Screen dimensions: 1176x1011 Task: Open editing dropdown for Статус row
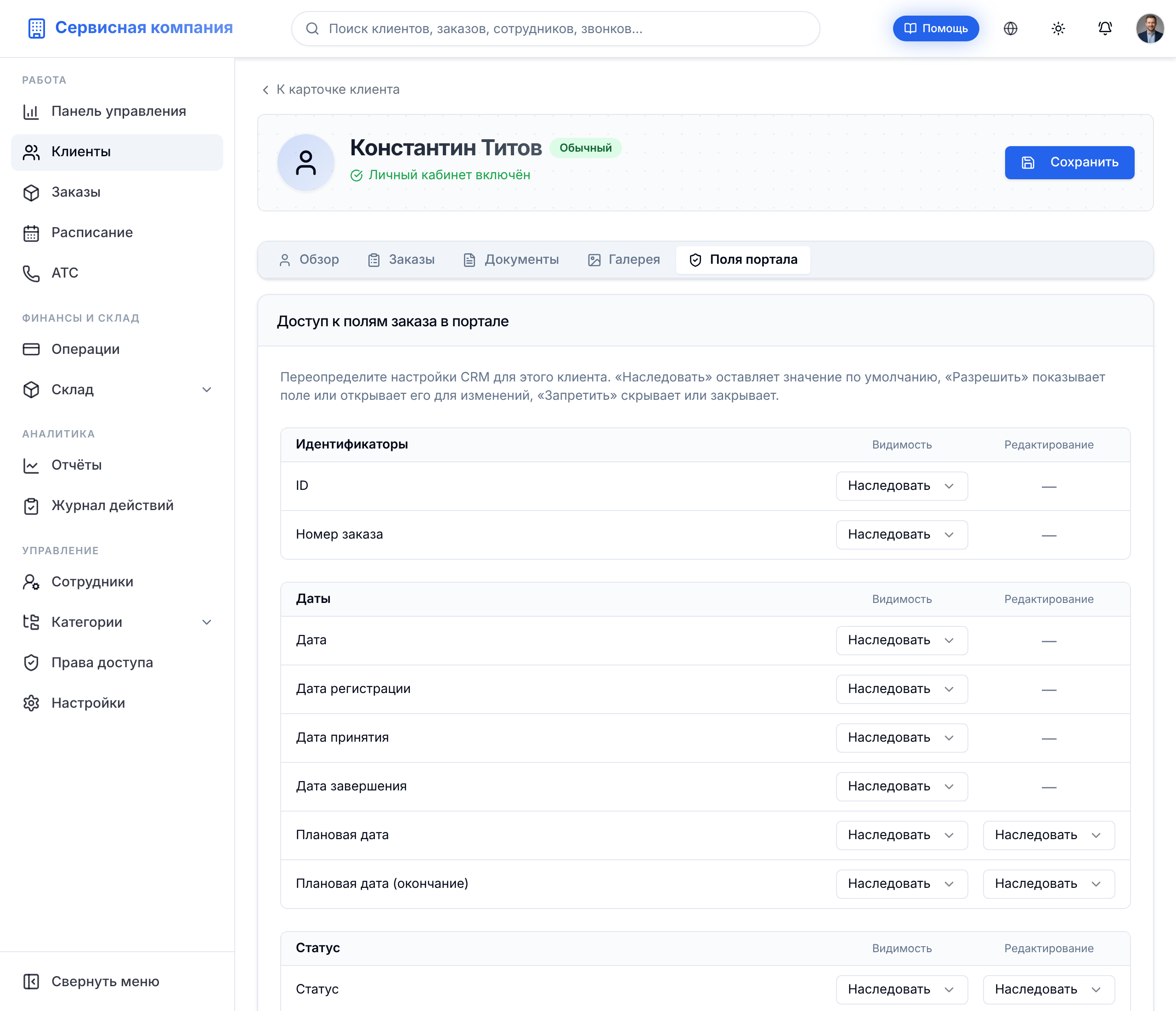[1048, 990]
